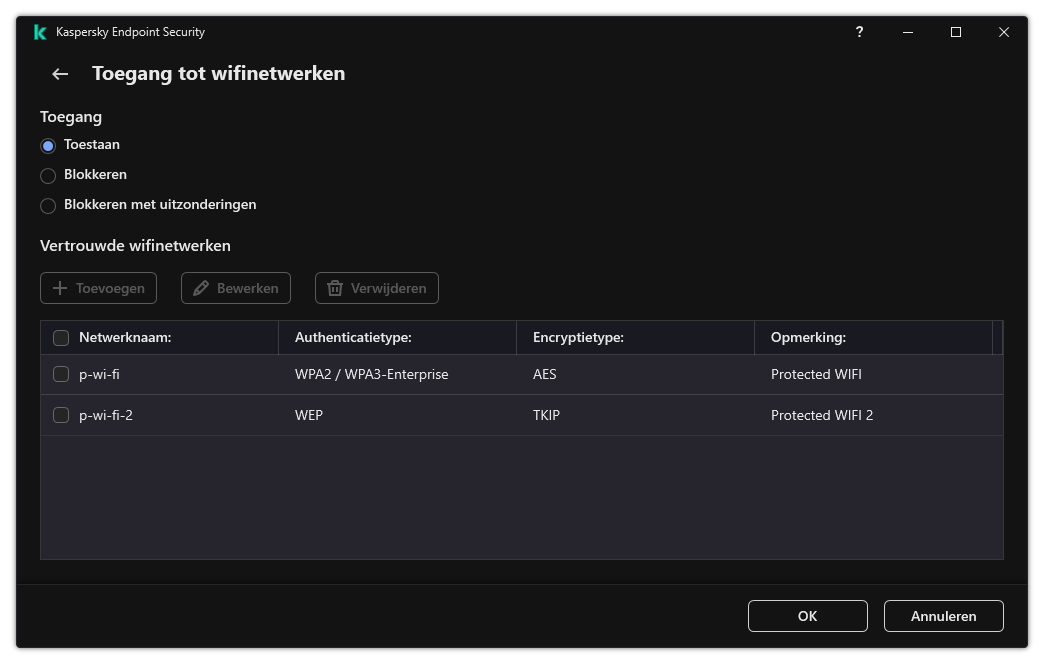Dismiss the dialog via Annuleren
1044x664 pixels.
pyautogui.click(x=943, y=616)
